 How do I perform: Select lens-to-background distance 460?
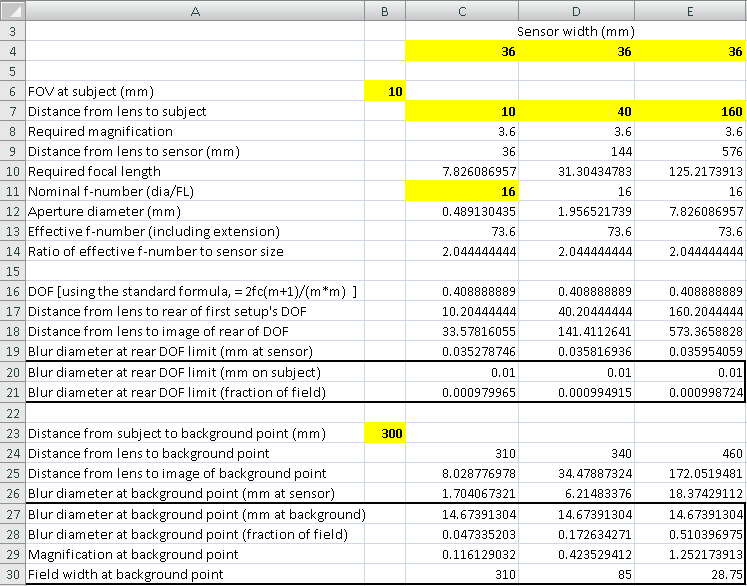[x=690, y=453]
